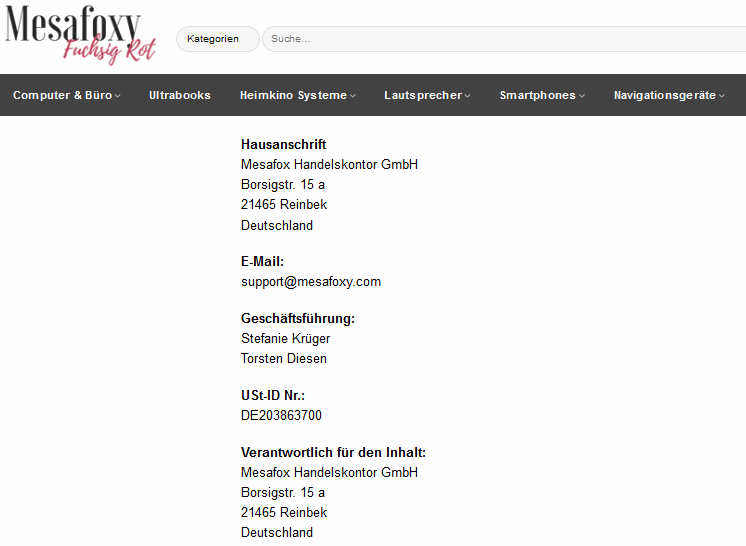Select Mesafox Handelskontor GmbH under Verantwortlich heading
The image size is (746, 546).
point(329,473)
